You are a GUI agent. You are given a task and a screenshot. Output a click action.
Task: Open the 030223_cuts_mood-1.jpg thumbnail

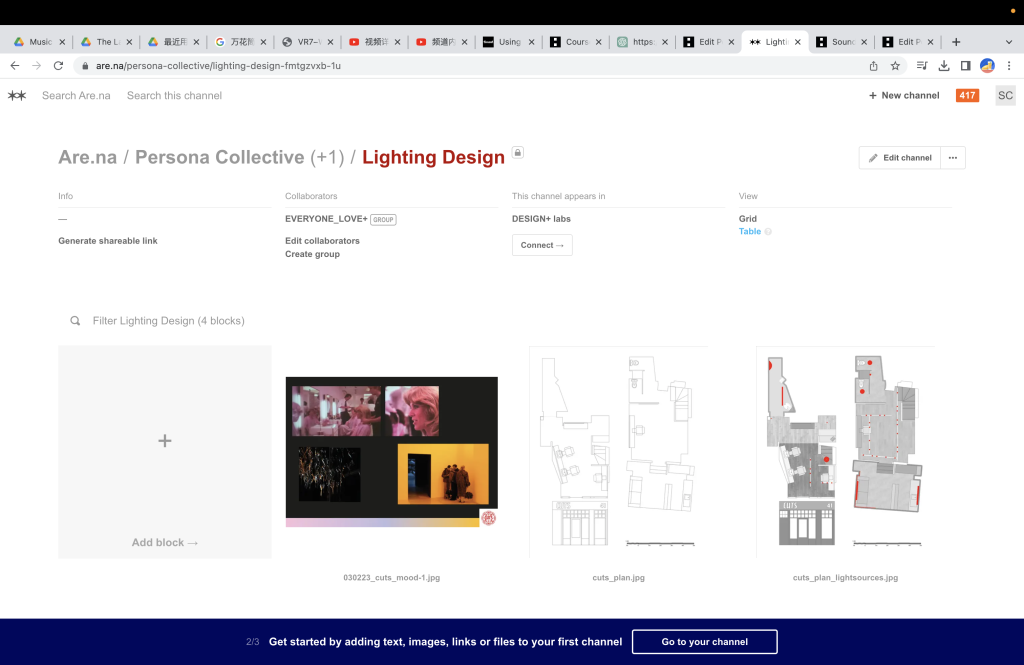[x=392, y=451]
